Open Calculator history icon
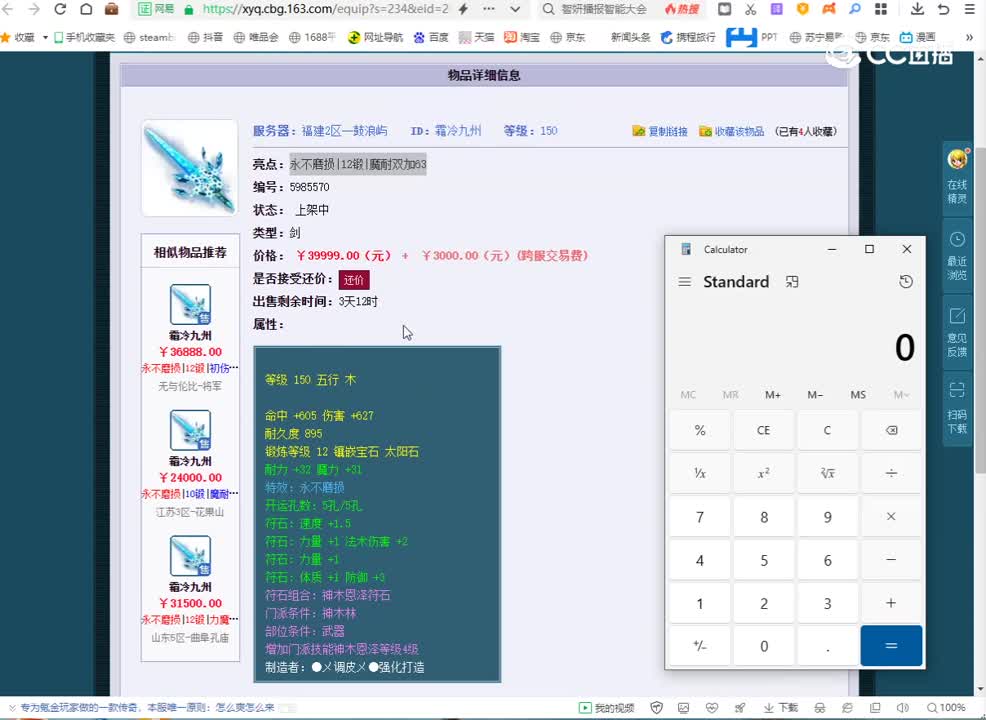 [x=906, y=282]
